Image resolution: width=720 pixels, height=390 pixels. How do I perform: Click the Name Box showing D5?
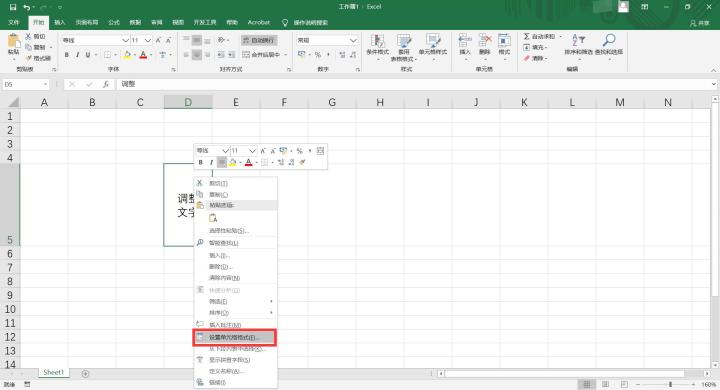pos(25,85)
